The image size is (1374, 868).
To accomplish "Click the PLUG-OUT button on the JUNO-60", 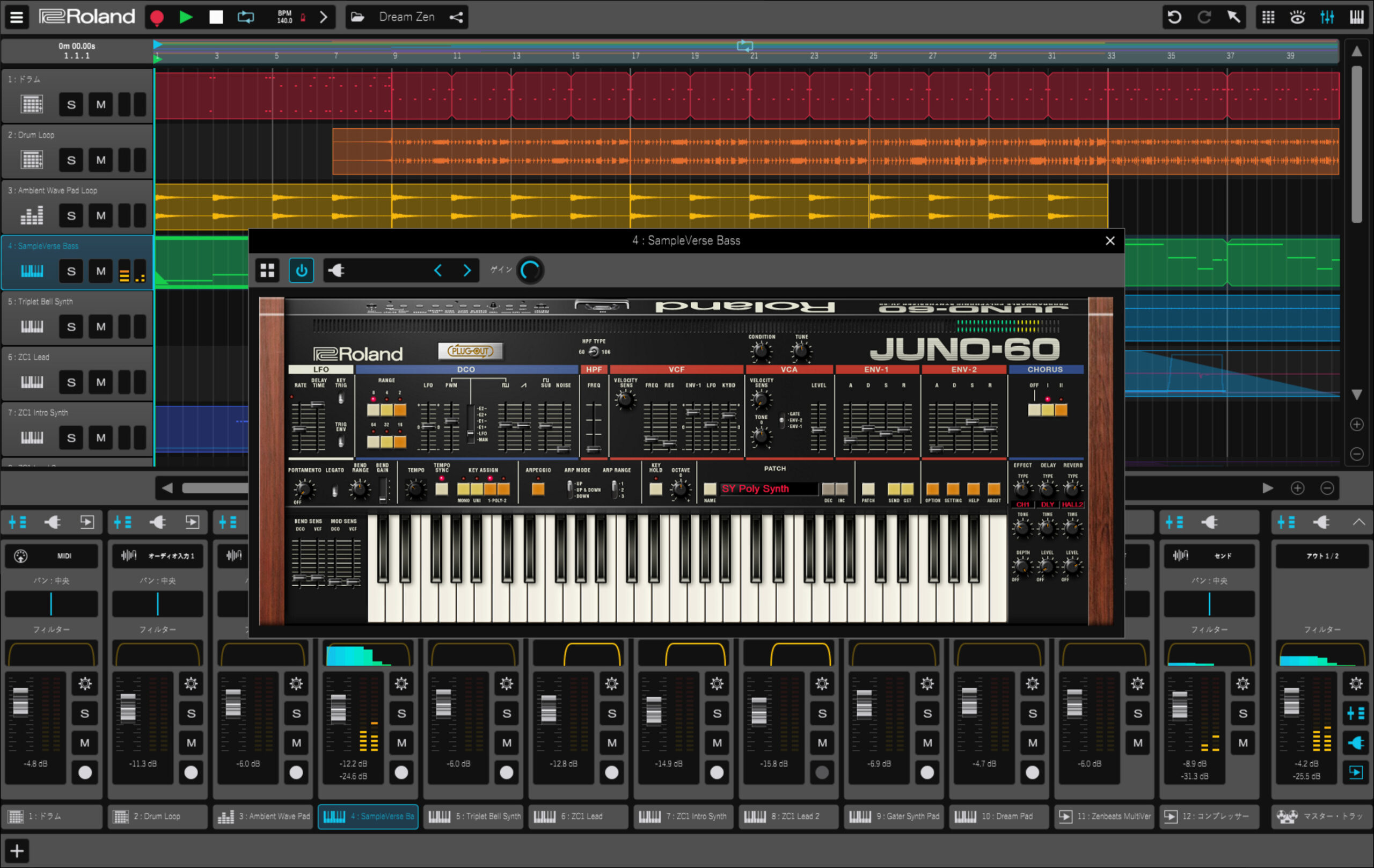I will click(471, 351).
